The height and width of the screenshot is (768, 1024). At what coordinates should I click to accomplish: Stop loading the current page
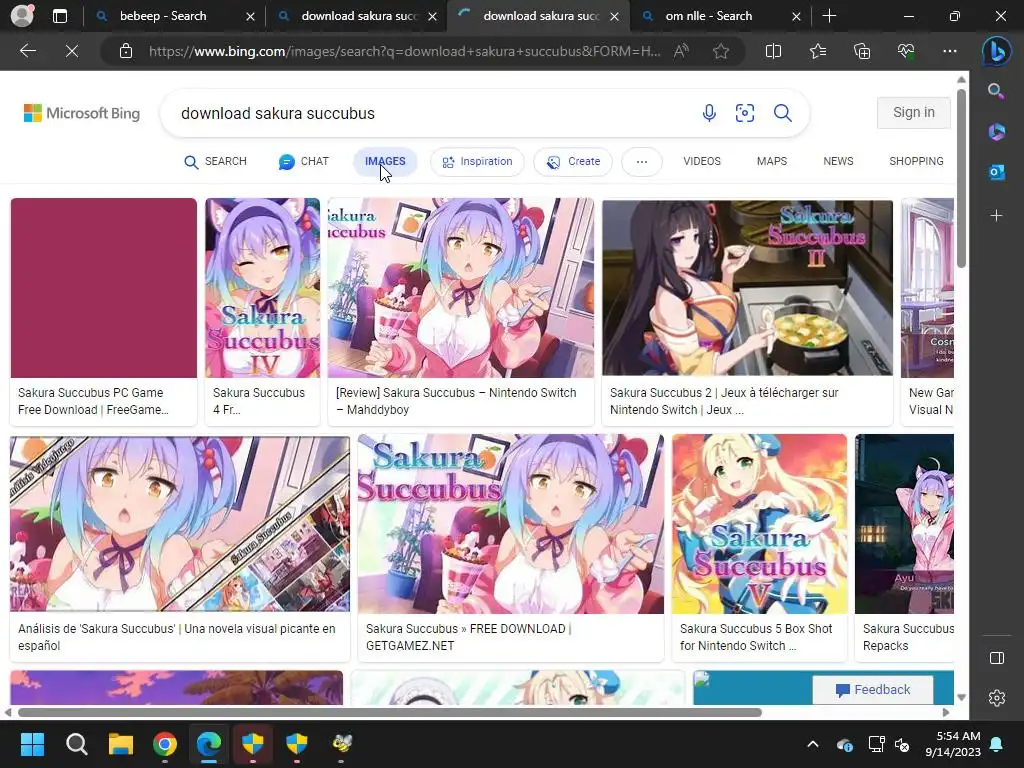72,51
